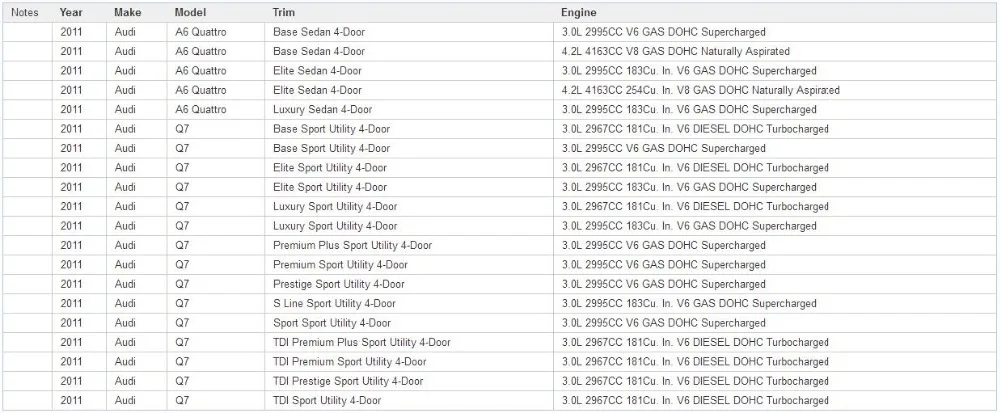Select the Premium Plus Sport Utility 4-Door row
This screenshot has height=413, width=1000.
pyautogui.click(x=499, y=245)
